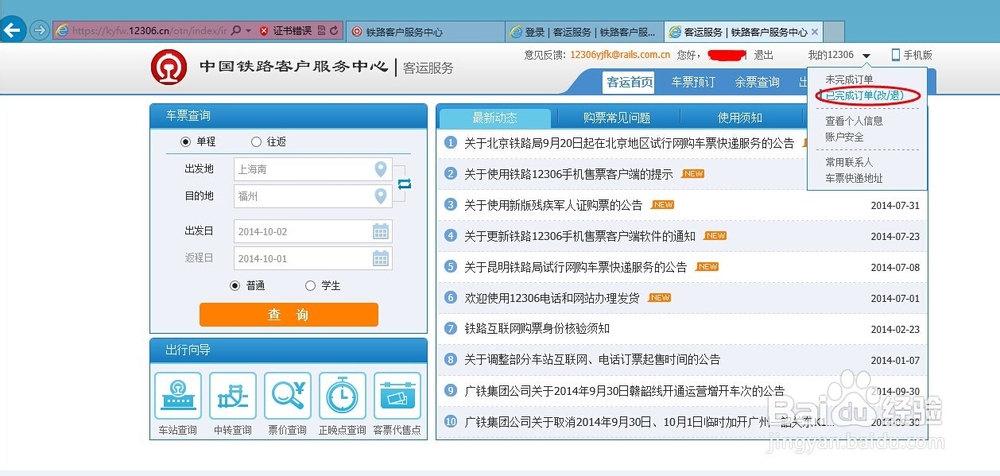Open the 正晚点查询 punctuality query icon
The width and height of the screenshot is (1000, 476).
(x=342, y=396)
